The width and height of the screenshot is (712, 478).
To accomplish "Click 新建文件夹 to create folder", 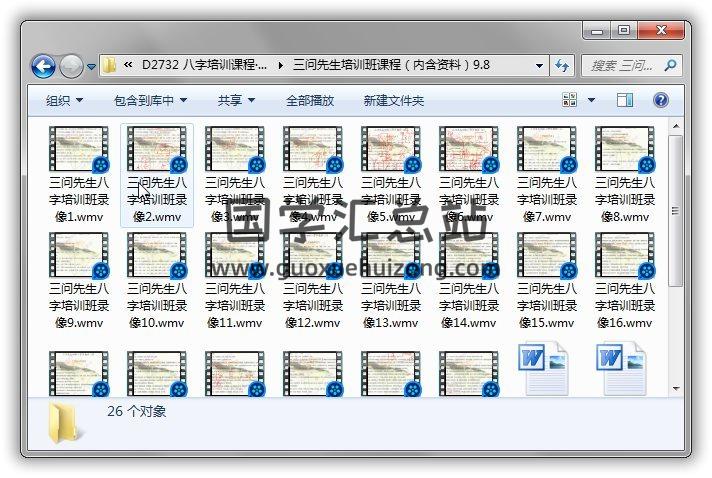I will pos(394,100).
